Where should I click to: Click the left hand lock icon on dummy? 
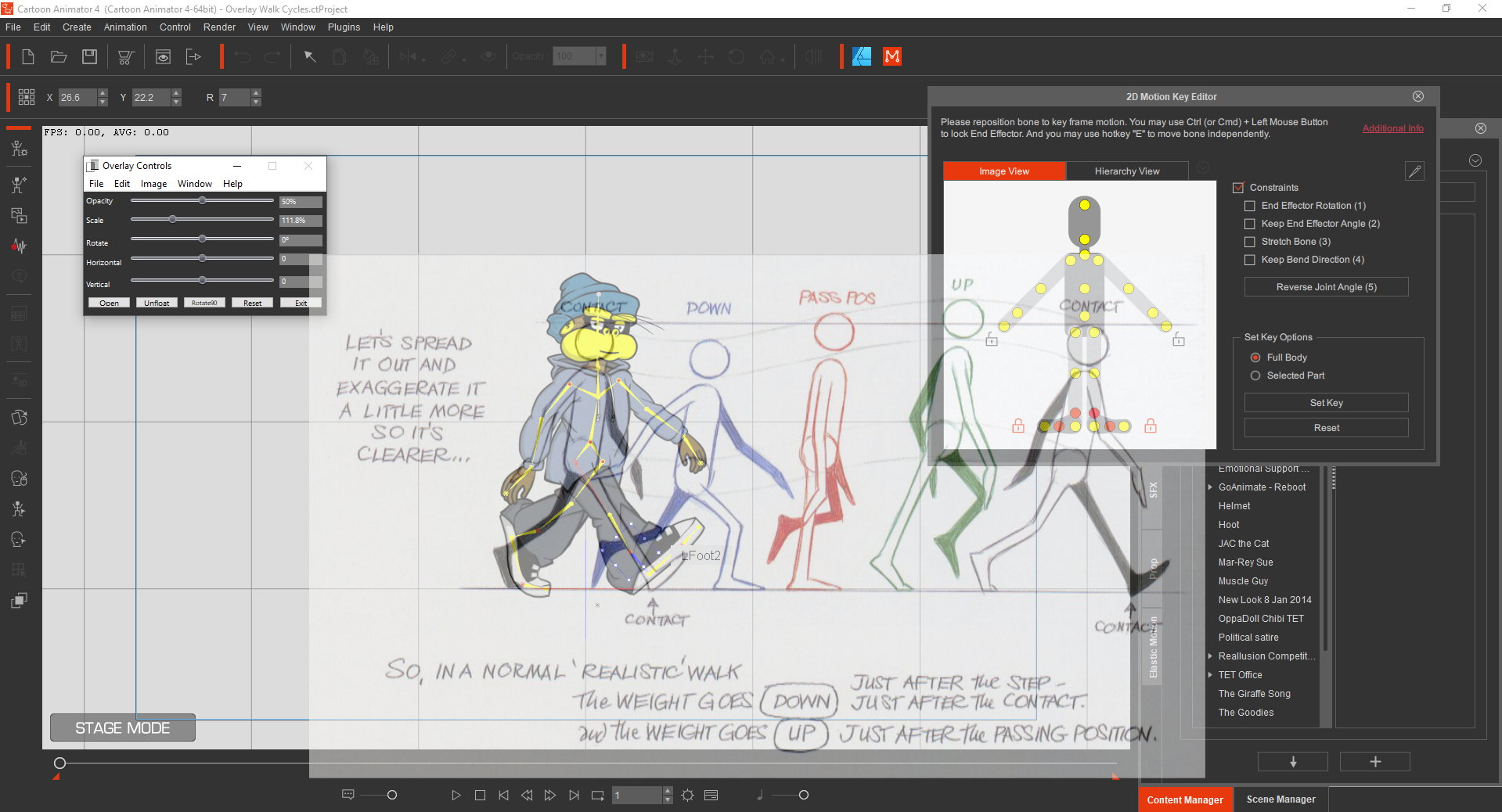pos(992,340)
